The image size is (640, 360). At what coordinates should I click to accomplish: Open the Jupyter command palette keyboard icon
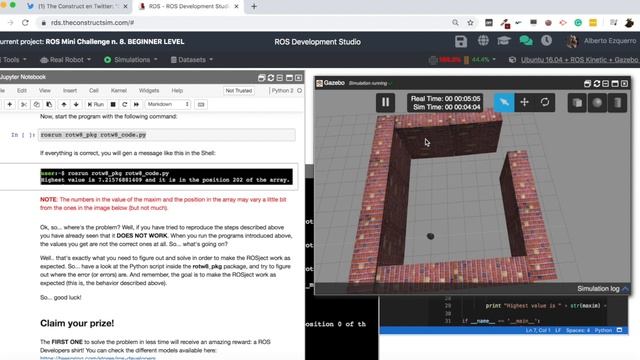click(x=201, y=104)
